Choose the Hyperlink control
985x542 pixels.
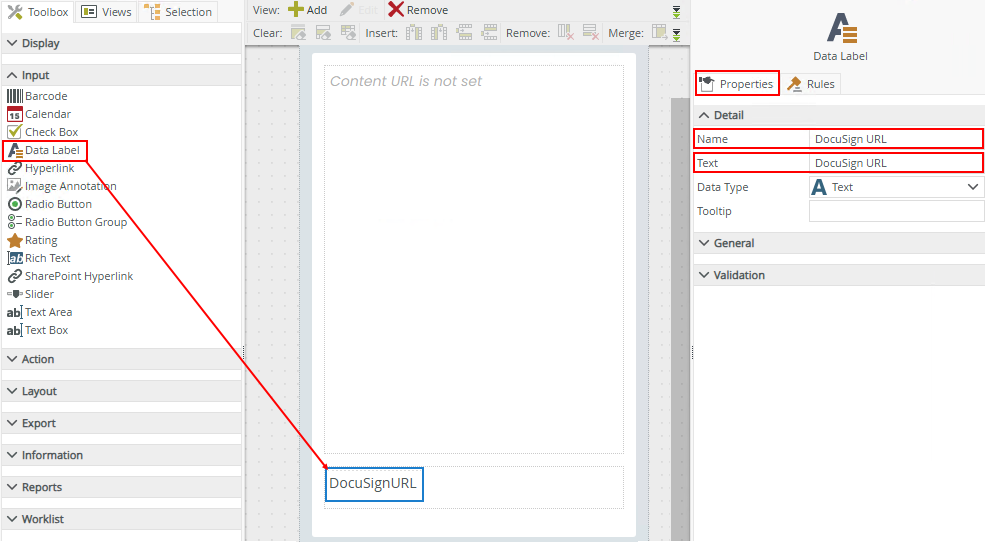41,168
